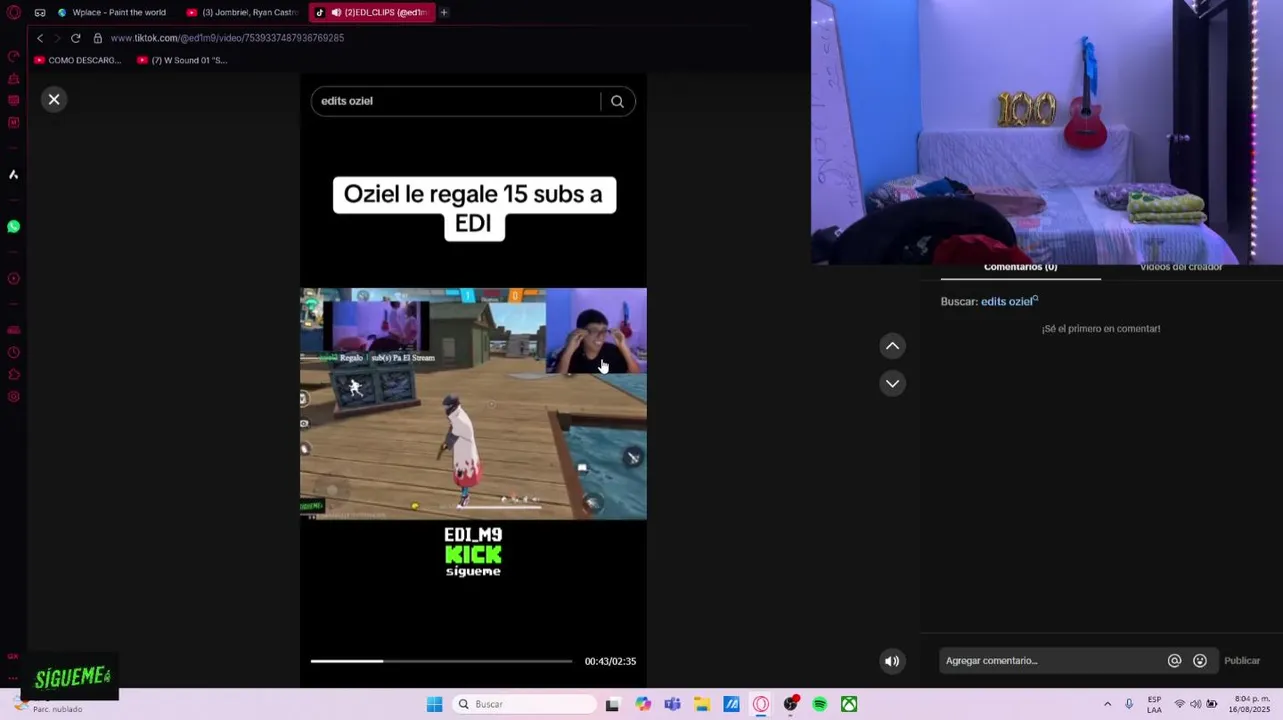Click the search magnifier next to 'edits oziel'
The image size is (1283, 720).
(617, 101)
